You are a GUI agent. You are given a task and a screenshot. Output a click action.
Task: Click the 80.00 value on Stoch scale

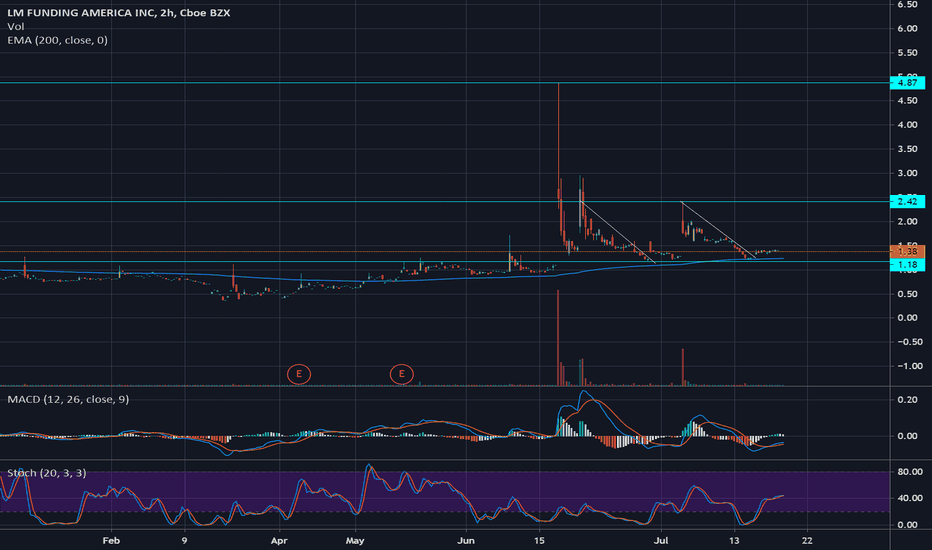point(909,472)
